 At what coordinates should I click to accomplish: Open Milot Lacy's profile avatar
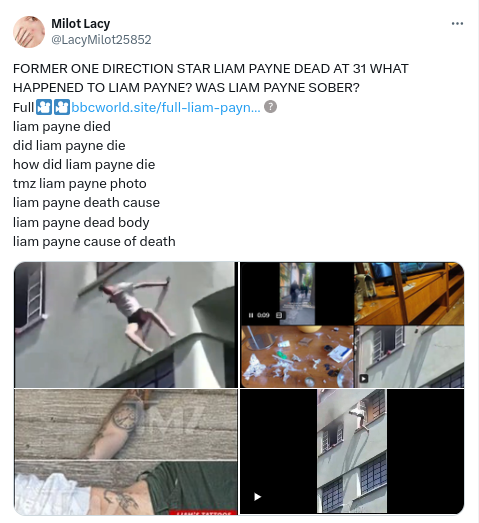[29, 32]
